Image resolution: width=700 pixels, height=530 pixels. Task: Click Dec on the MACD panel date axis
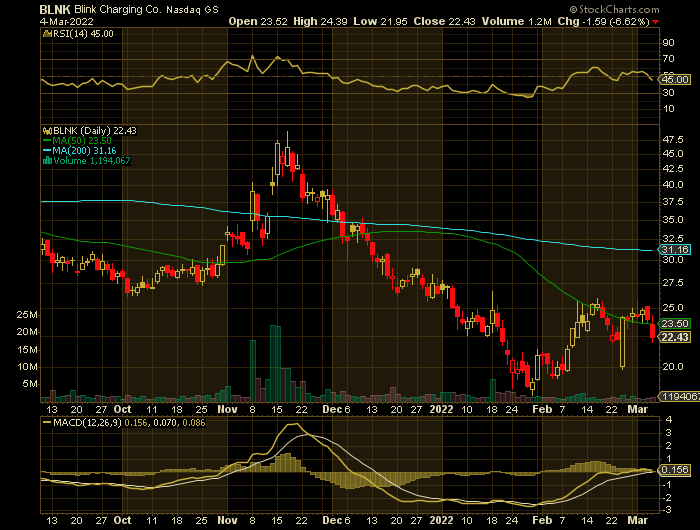[332, 521]
